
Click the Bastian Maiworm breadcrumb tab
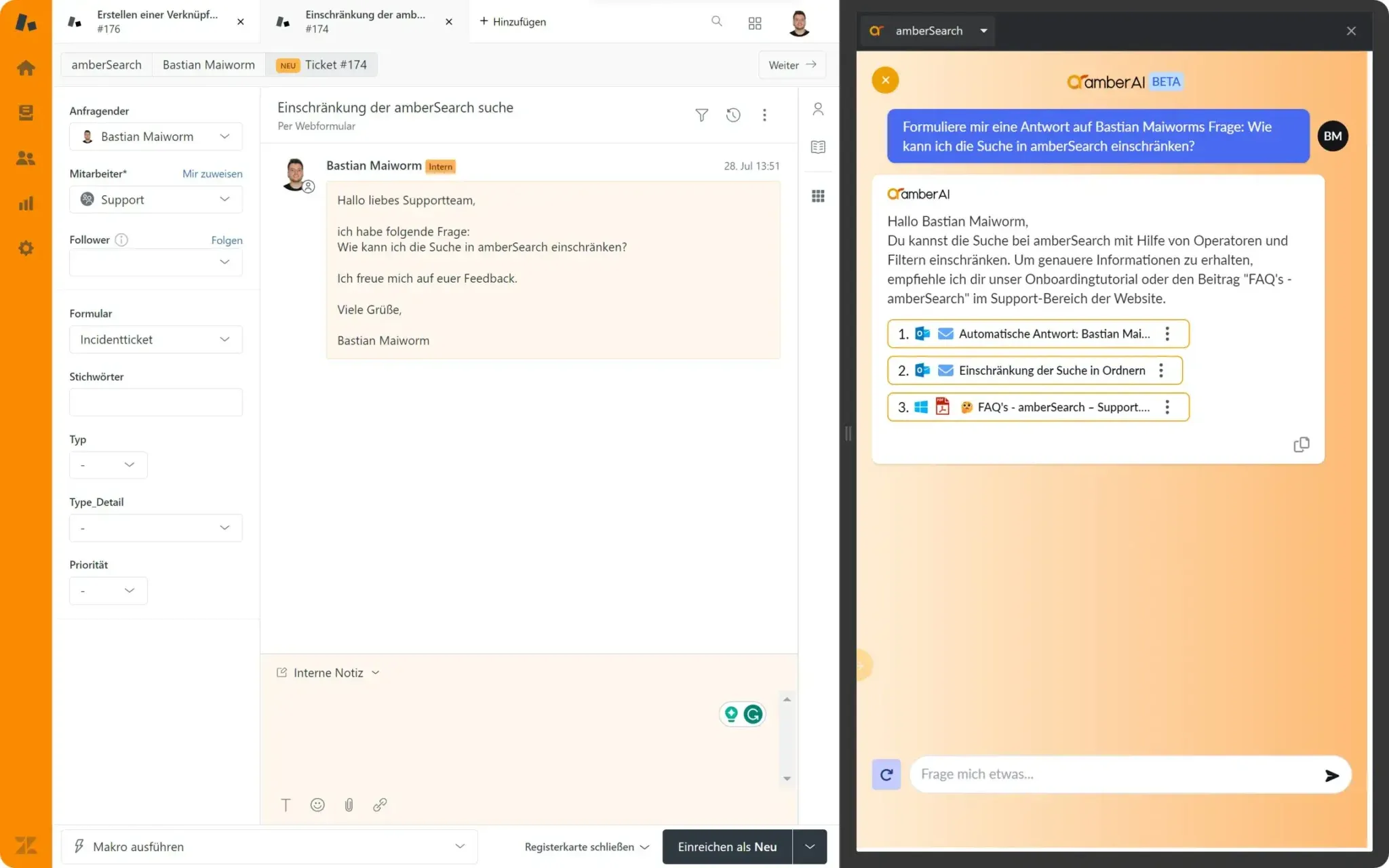pos(208,65)
